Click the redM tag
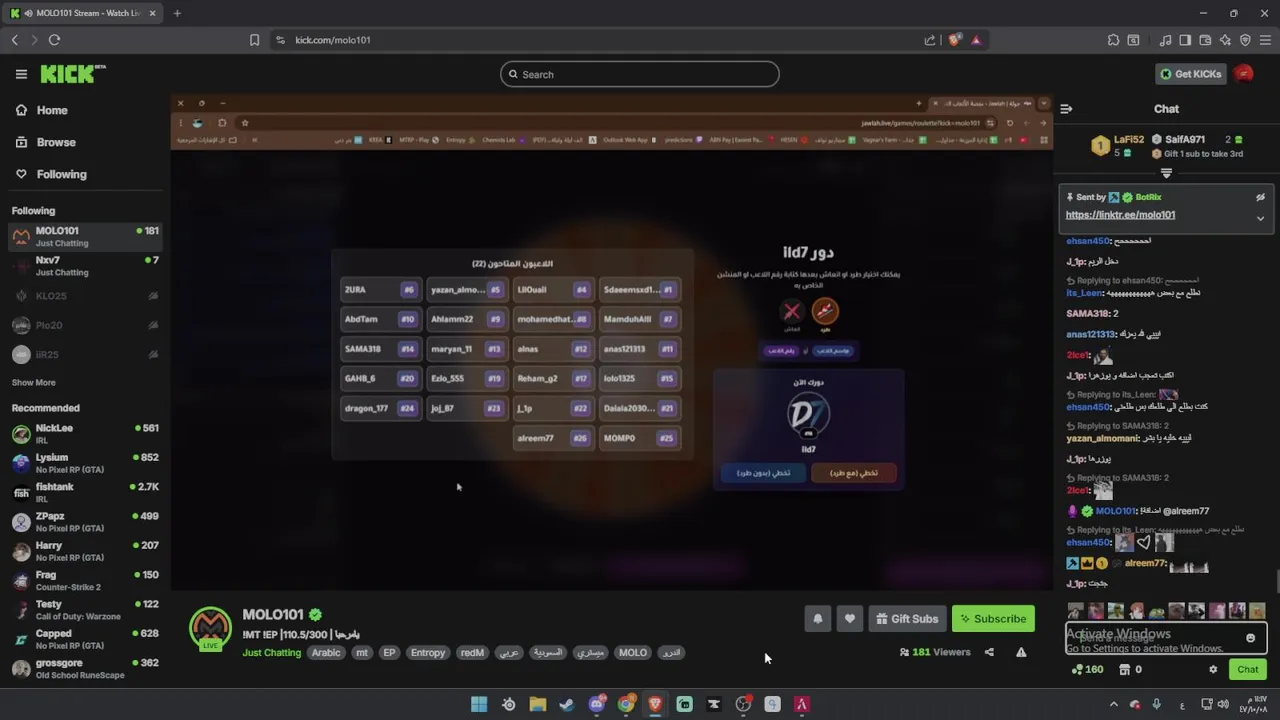 point(472,653)
